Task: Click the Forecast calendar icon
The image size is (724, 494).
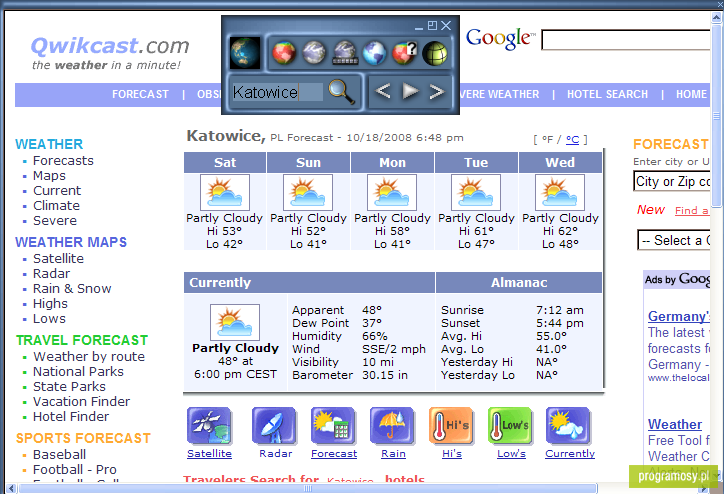Action: click(x=333, y=426)
